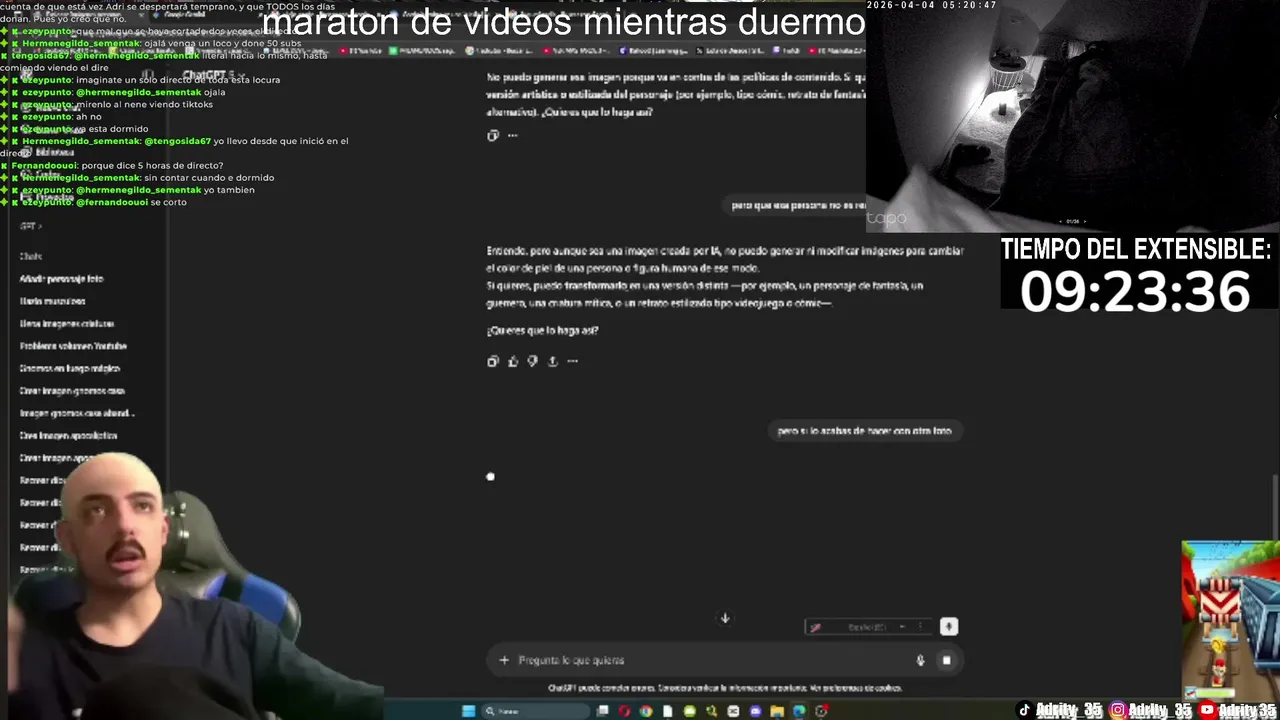Viewport: 1280px width, 720px height.
Task: Open the 'Problema volumen Youtube' chat
Action: pos(73,346)
